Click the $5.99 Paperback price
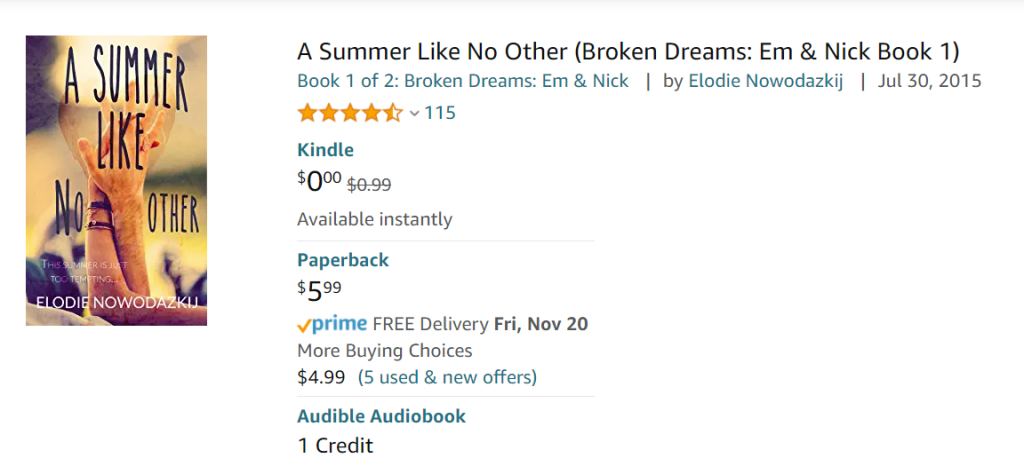1024x466 pixels. pos(319,291)
